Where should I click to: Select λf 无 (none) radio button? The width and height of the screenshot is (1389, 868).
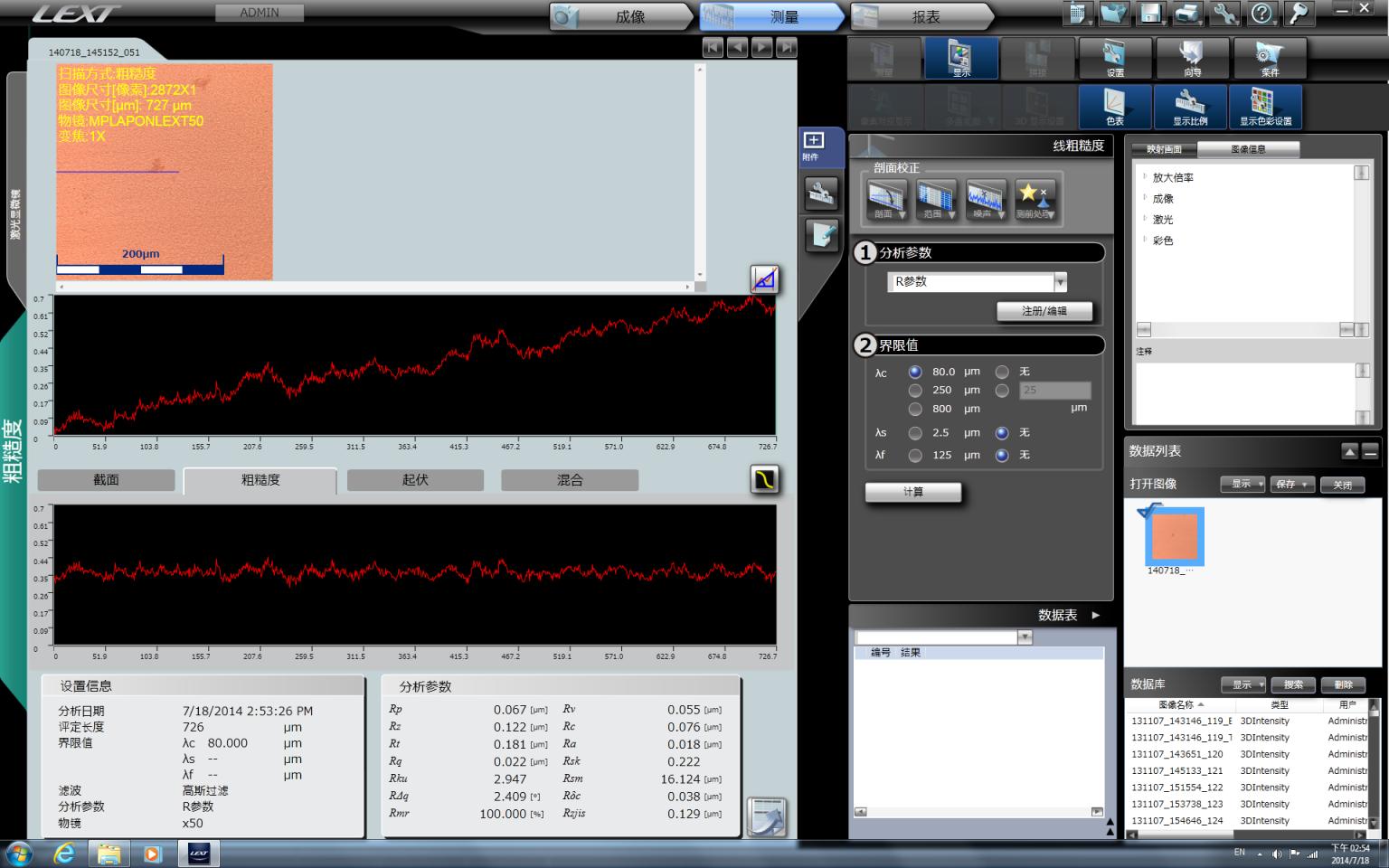tap(1002, 456)
